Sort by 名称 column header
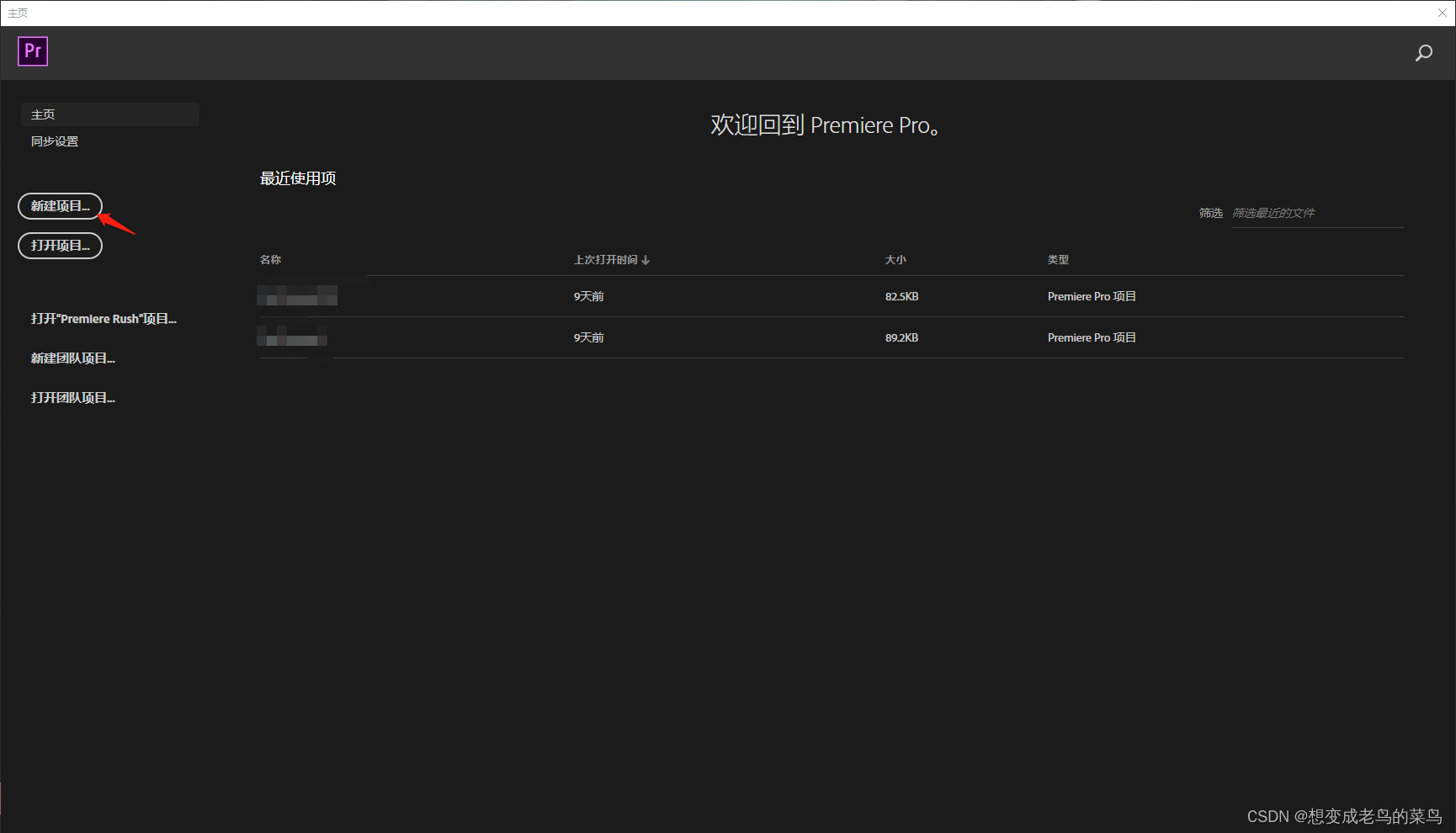 [x=270, y=260]
